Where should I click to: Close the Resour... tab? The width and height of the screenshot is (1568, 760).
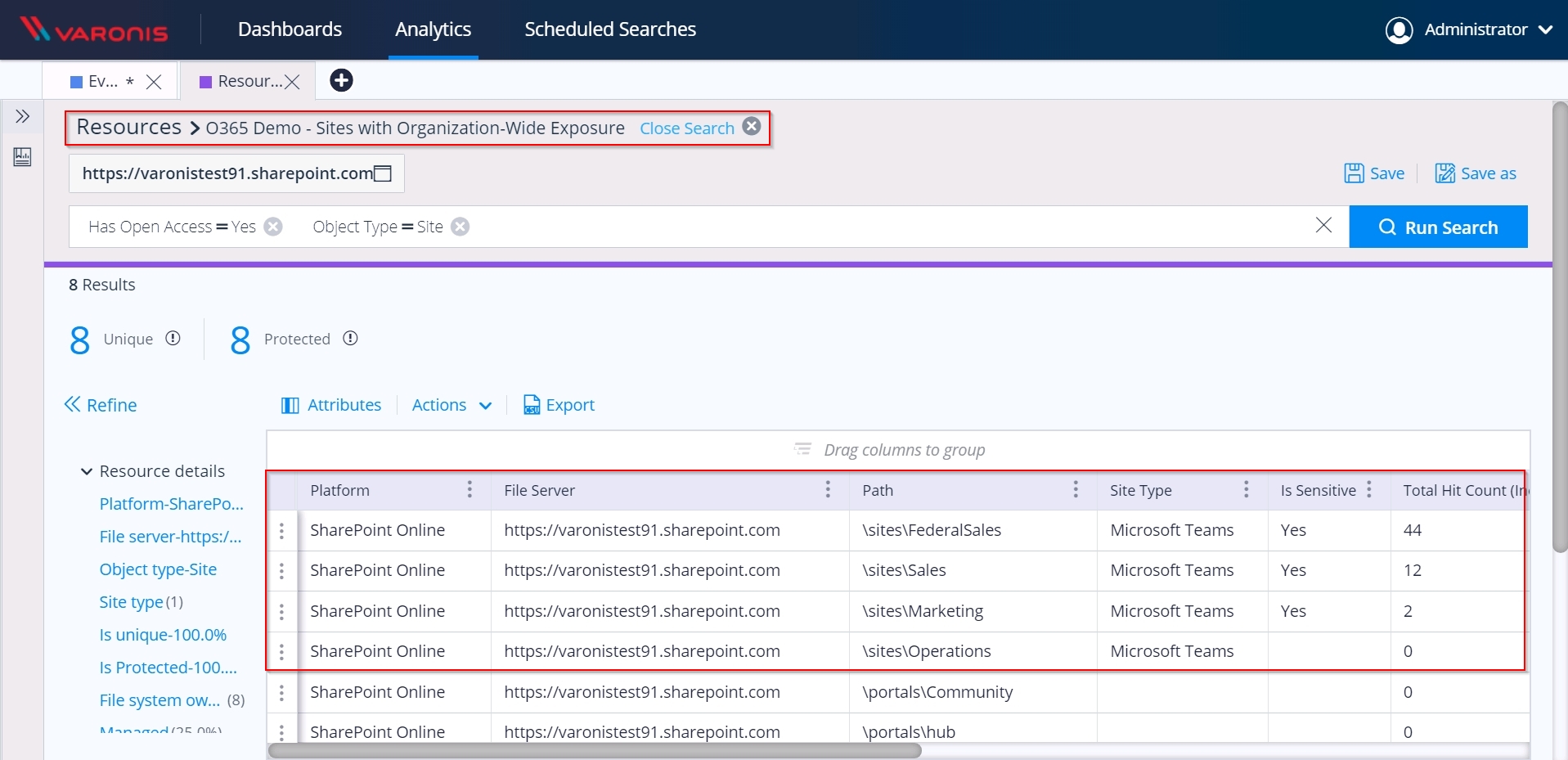coord(292,82)
